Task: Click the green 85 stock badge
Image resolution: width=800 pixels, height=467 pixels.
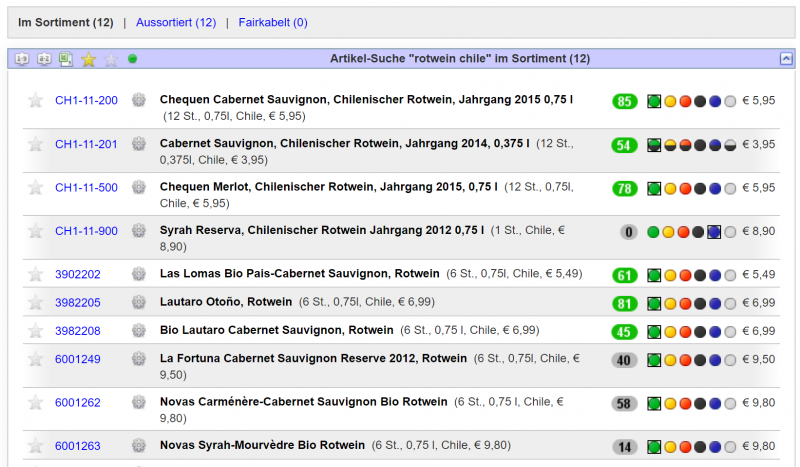Action: [625, 101]
